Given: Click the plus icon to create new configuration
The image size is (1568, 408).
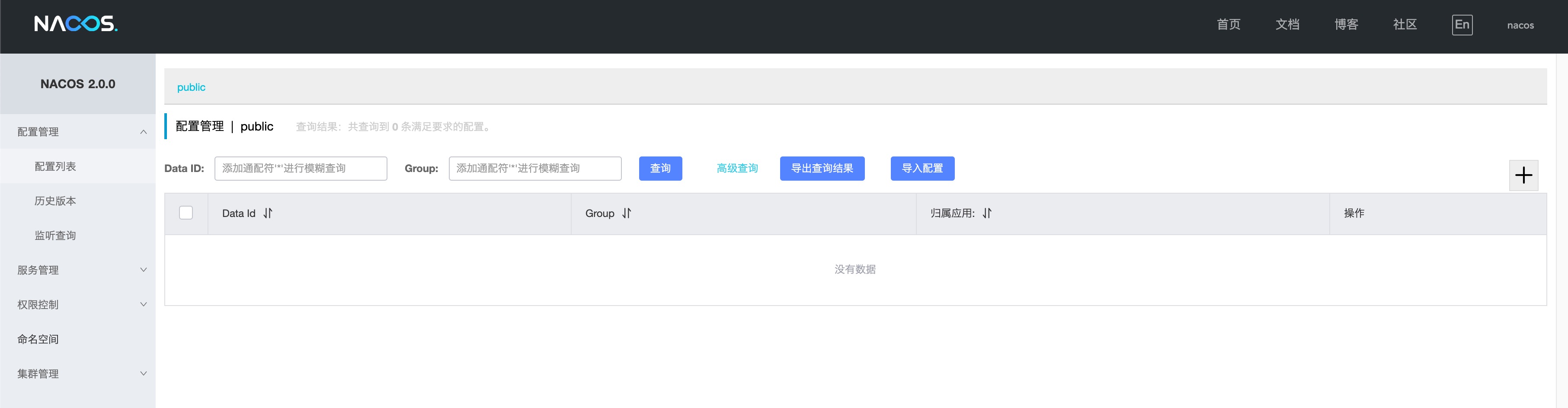Looking at the screenshot, I should [1523, 176].
